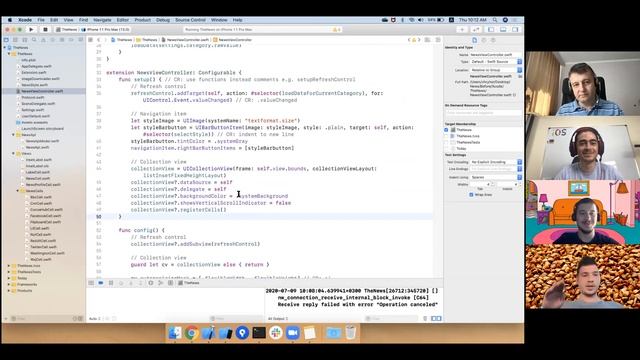Open the Product menu

point(142,20)
